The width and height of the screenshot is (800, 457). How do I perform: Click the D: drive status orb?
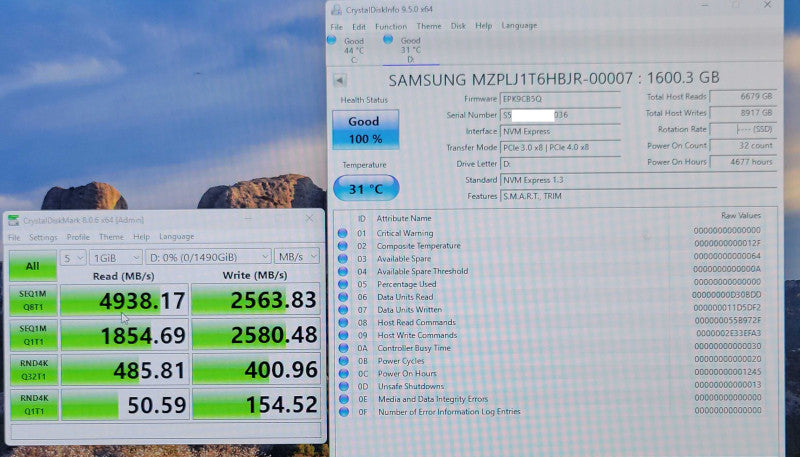click(x=388, y=39)
